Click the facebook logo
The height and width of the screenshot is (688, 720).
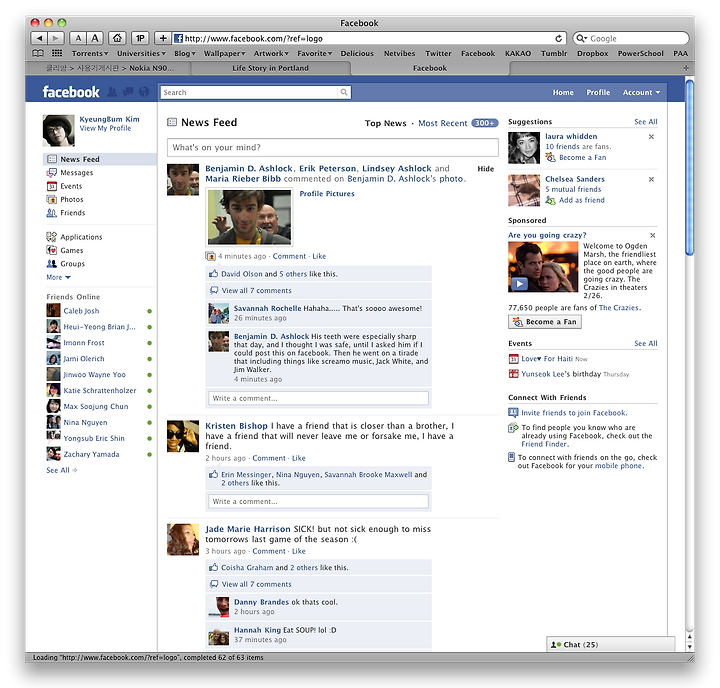[71, 92]
